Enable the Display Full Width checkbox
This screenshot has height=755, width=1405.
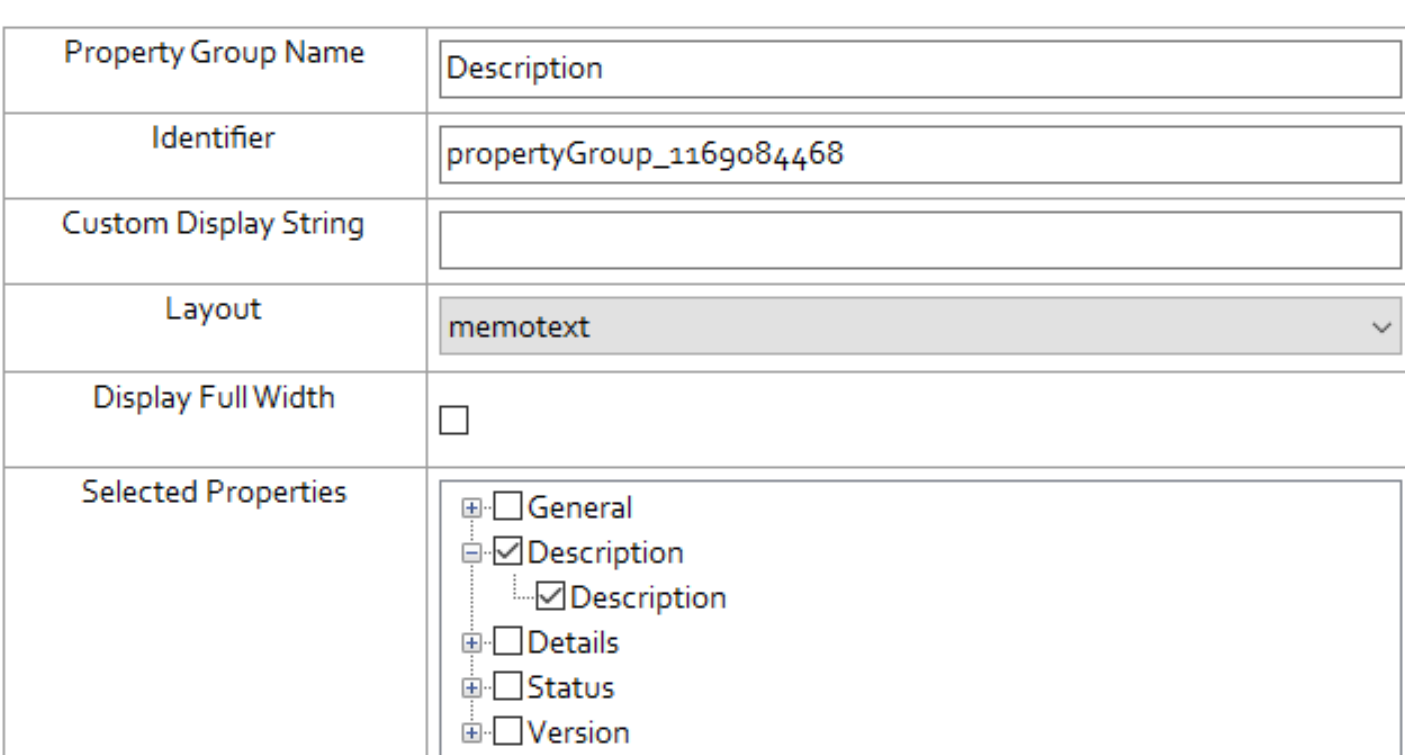[455, 422]
